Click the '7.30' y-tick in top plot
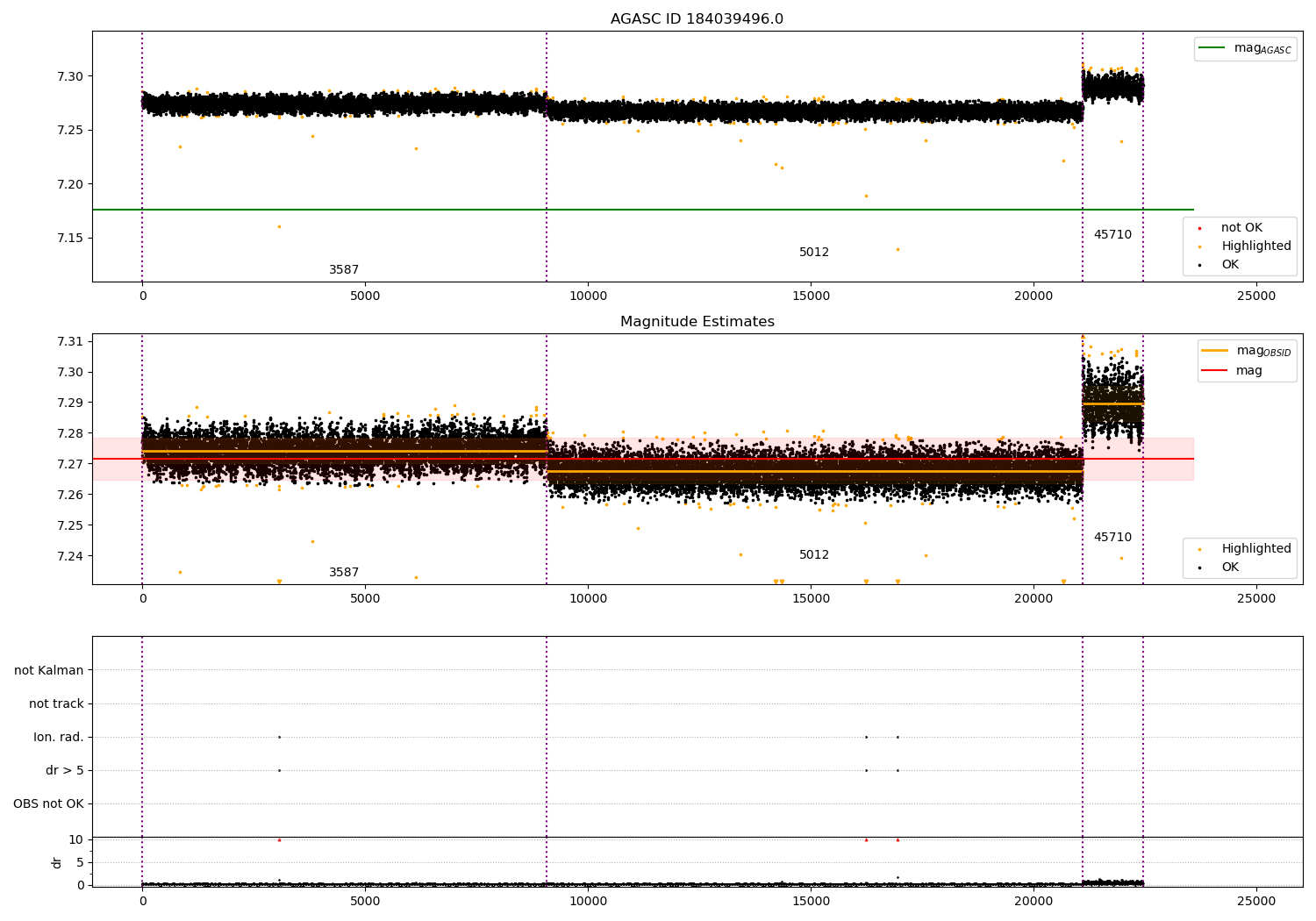 (x=70, y=76)
